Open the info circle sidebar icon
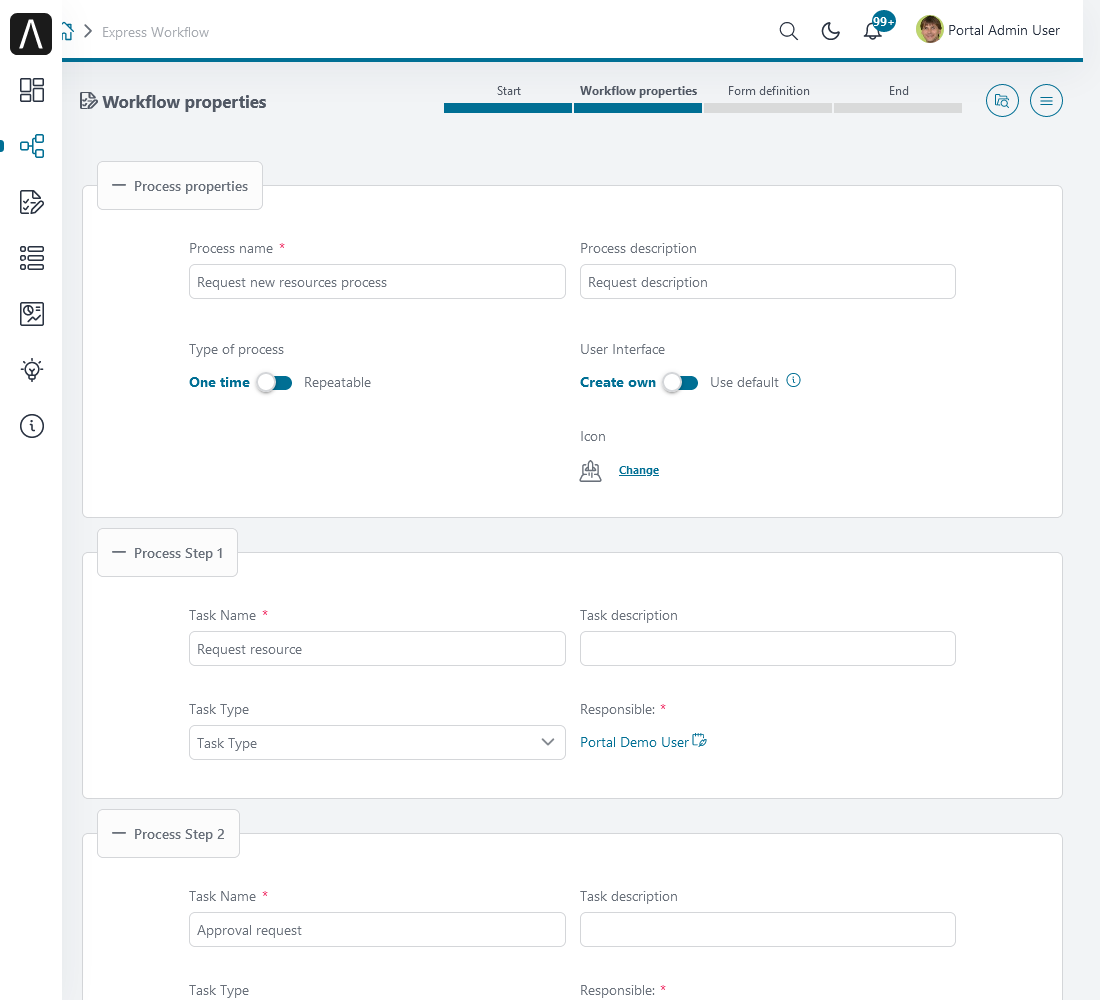 click(x=32, y=426)
